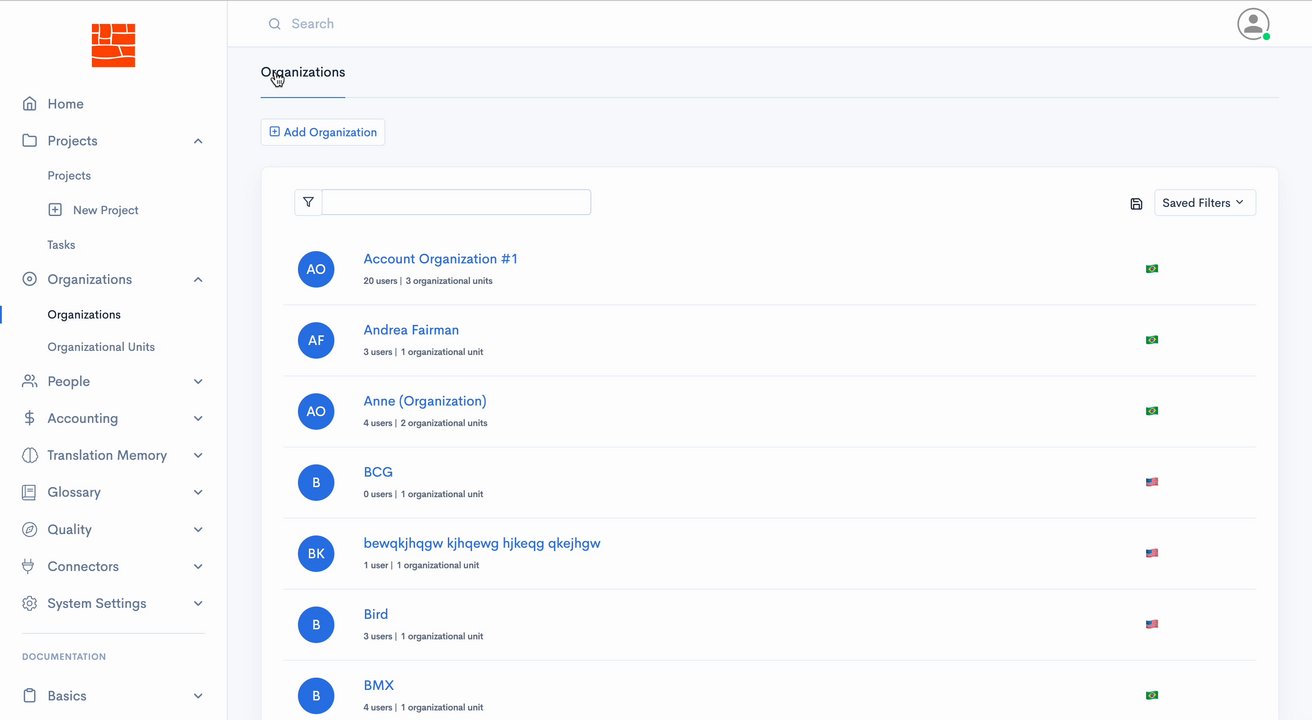The width and height of the screenshot is (1312, 720).
Task: Click the System Settings gear icon
Action: pyautogui.click(x=30, y=604)
